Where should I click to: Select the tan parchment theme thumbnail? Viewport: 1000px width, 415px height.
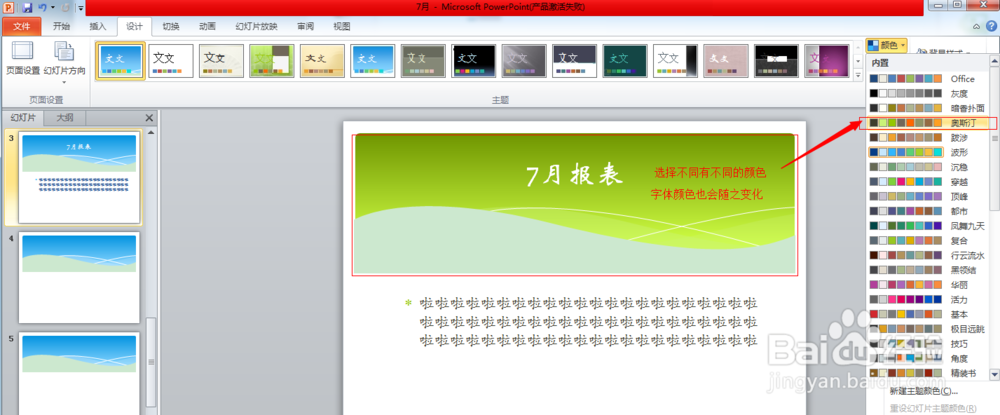click(323, 61)
